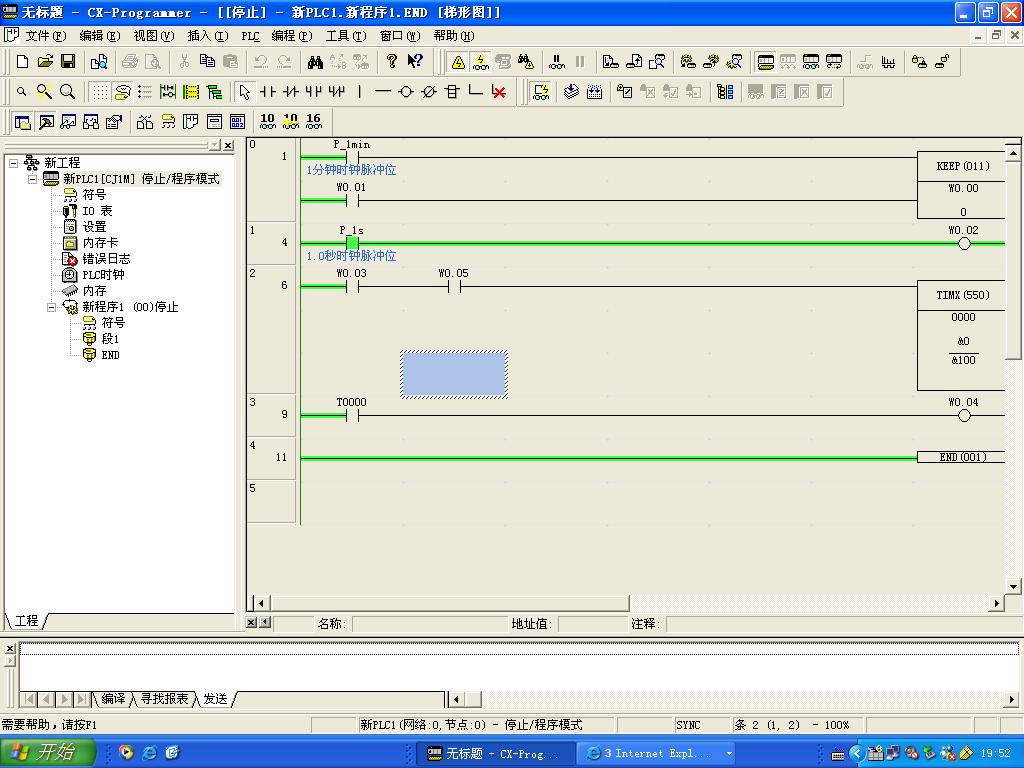Screen dimensions: 1024x768
Task: Insert a new PLC instruction box
Action: (x=452, y=92)
